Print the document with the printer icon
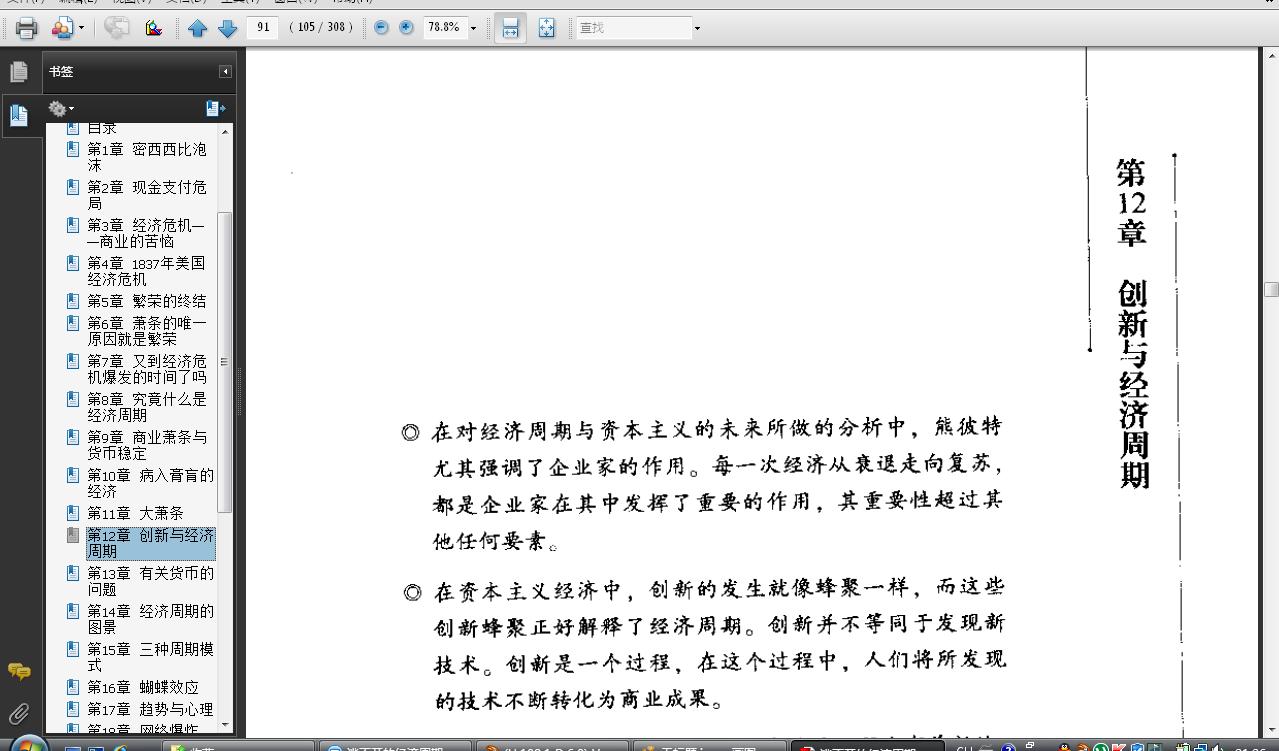This screenshot has height=751, width=1279. point(26,28)
